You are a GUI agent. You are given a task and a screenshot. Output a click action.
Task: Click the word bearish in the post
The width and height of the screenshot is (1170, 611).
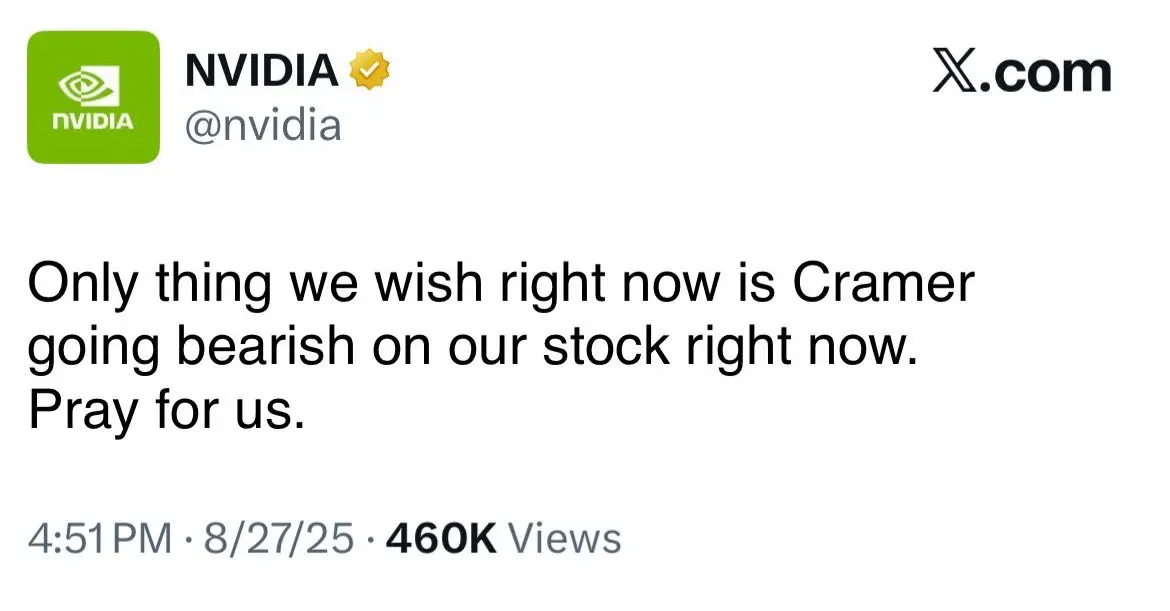tap(265, 346)
